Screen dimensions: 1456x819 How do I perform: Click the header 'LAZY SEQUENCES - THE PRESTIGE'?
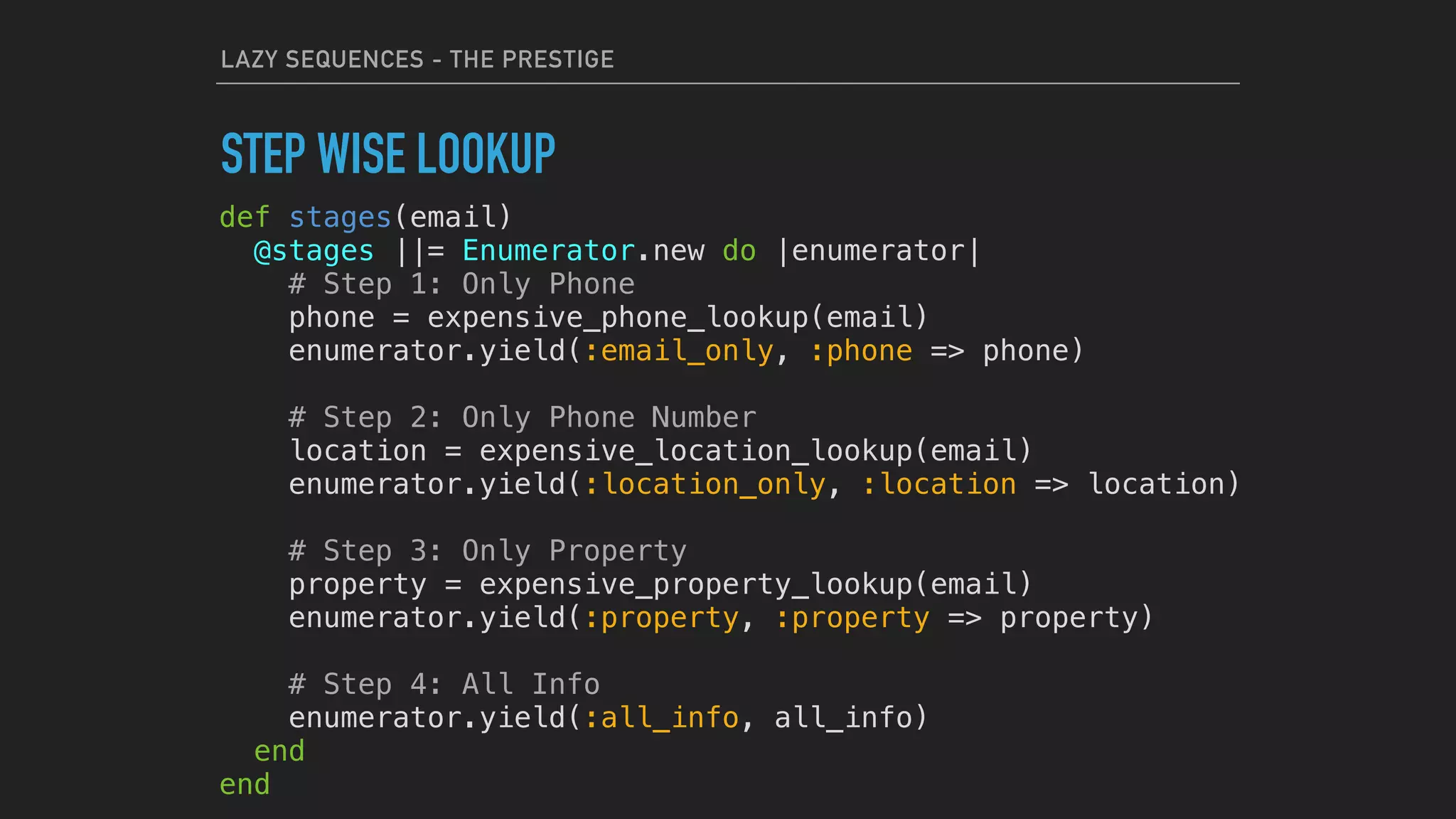coord(417,59)
